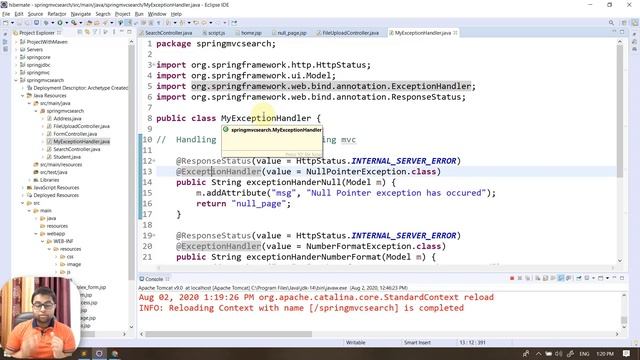Viewport: 640px width, 360px height.
Task: Switch to the SearchController.java tab
Action: [168, 33]
